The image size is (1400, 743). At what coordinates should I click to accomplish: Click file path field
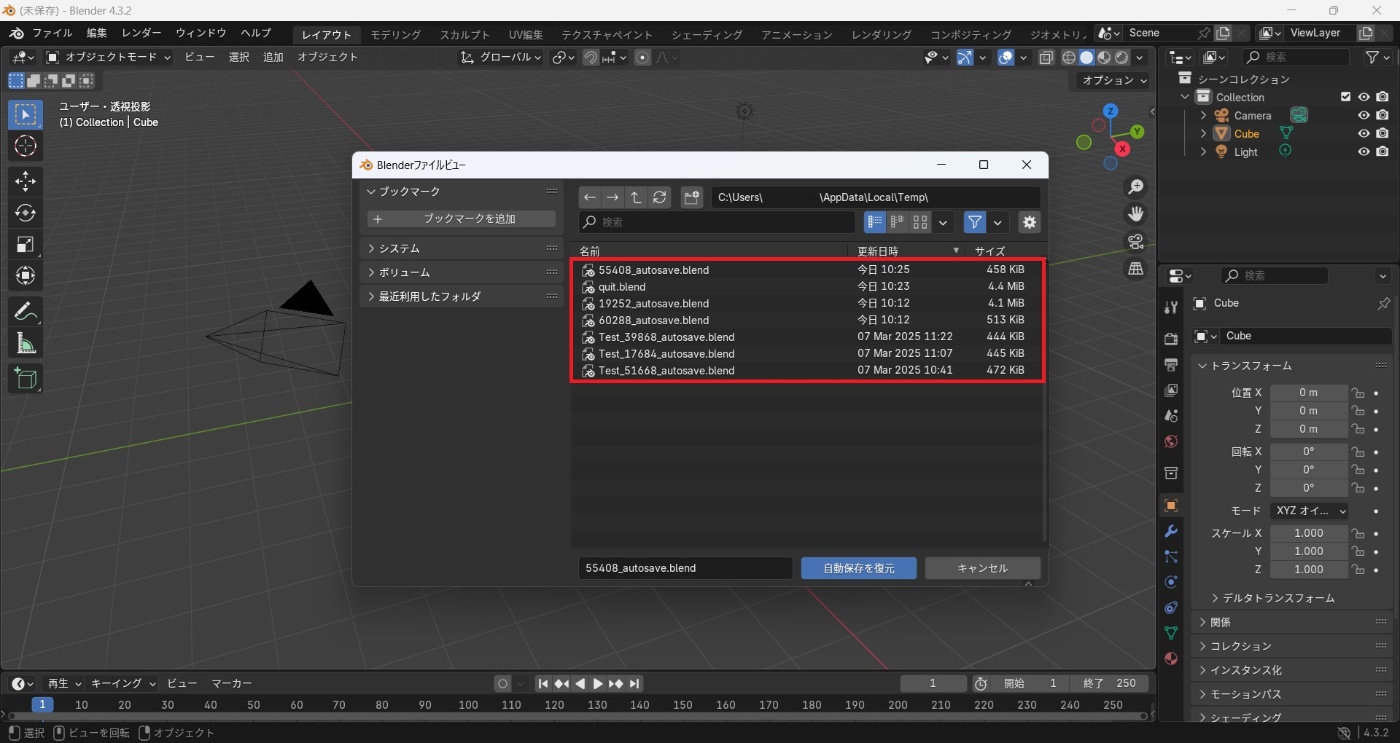pos(875,197)
